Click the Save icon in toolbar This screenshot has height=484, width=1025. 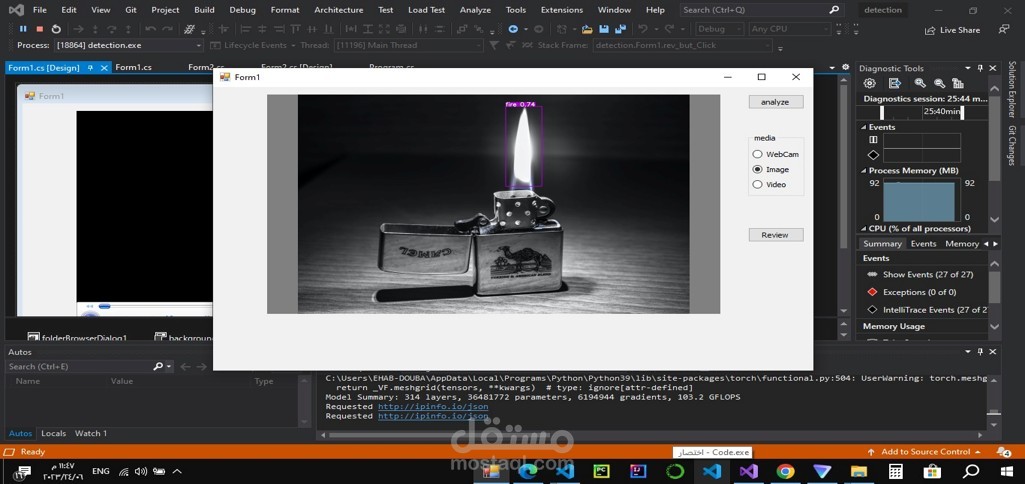605,29
